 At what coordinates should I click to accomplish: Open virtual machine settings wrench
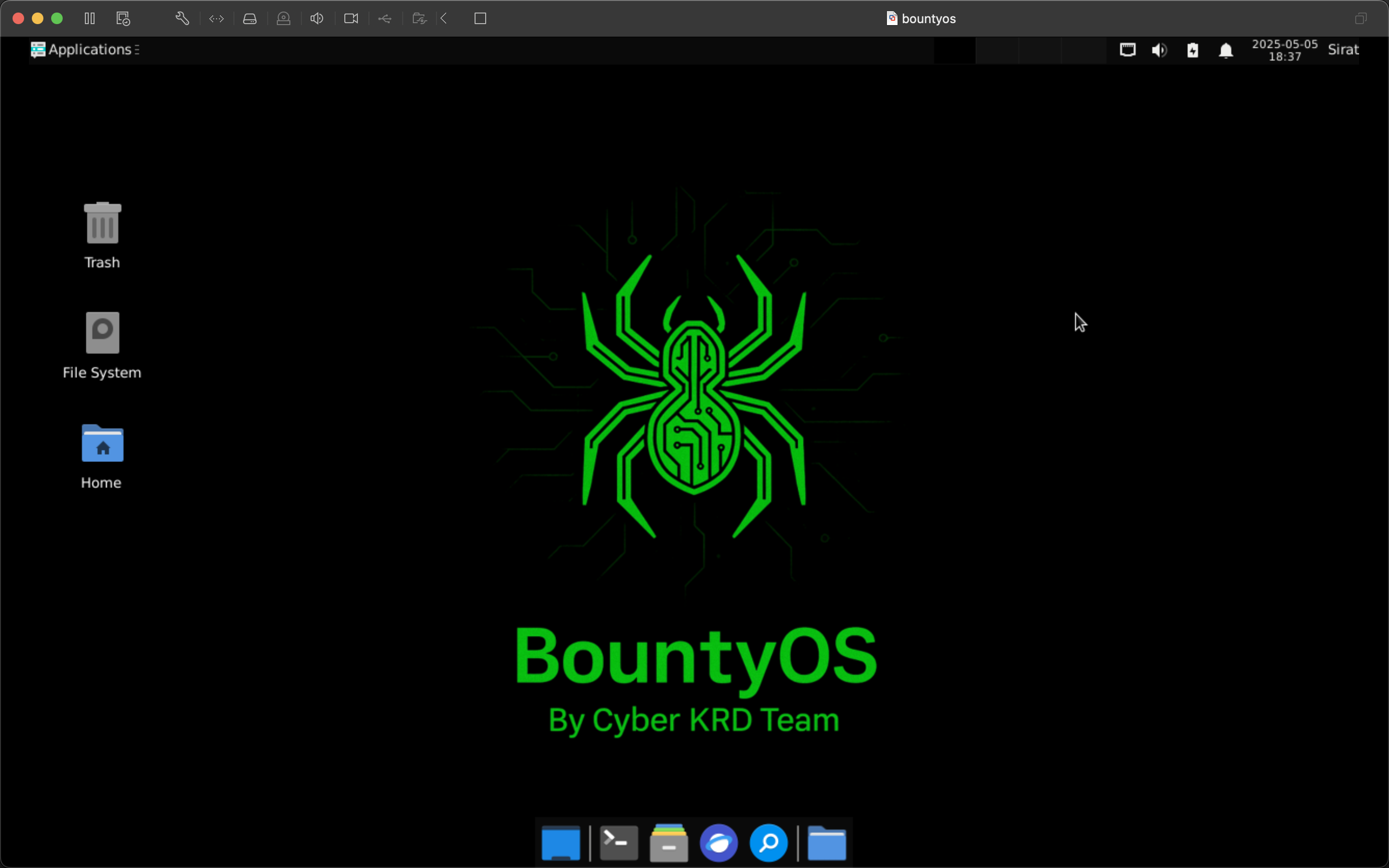[x=182, y=18]
